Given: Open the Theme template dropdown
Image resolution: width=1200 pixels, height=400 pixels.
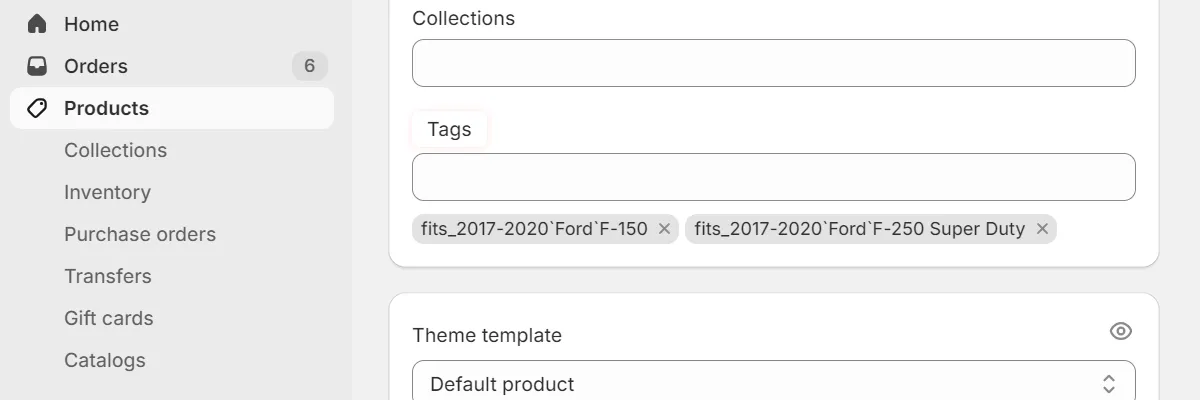Looking at the screenshot, I should point(773,384).
